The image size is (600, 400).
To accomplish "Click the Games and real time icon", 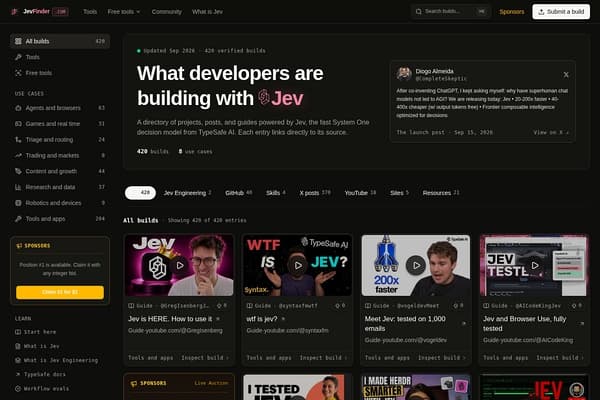I will pyautogui.click(x=18, y=124).
